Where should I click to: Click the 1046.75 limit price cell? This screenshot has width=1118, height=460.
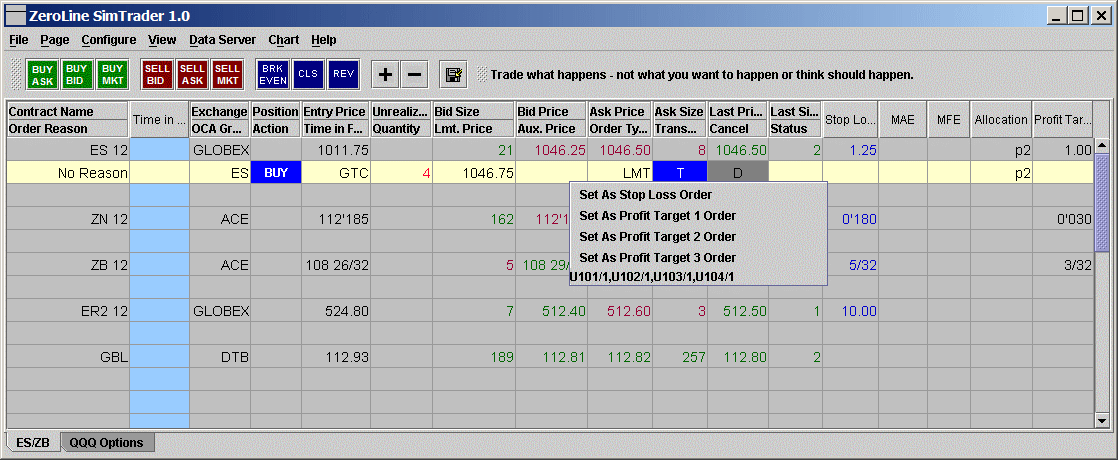[x=473, y=173]
